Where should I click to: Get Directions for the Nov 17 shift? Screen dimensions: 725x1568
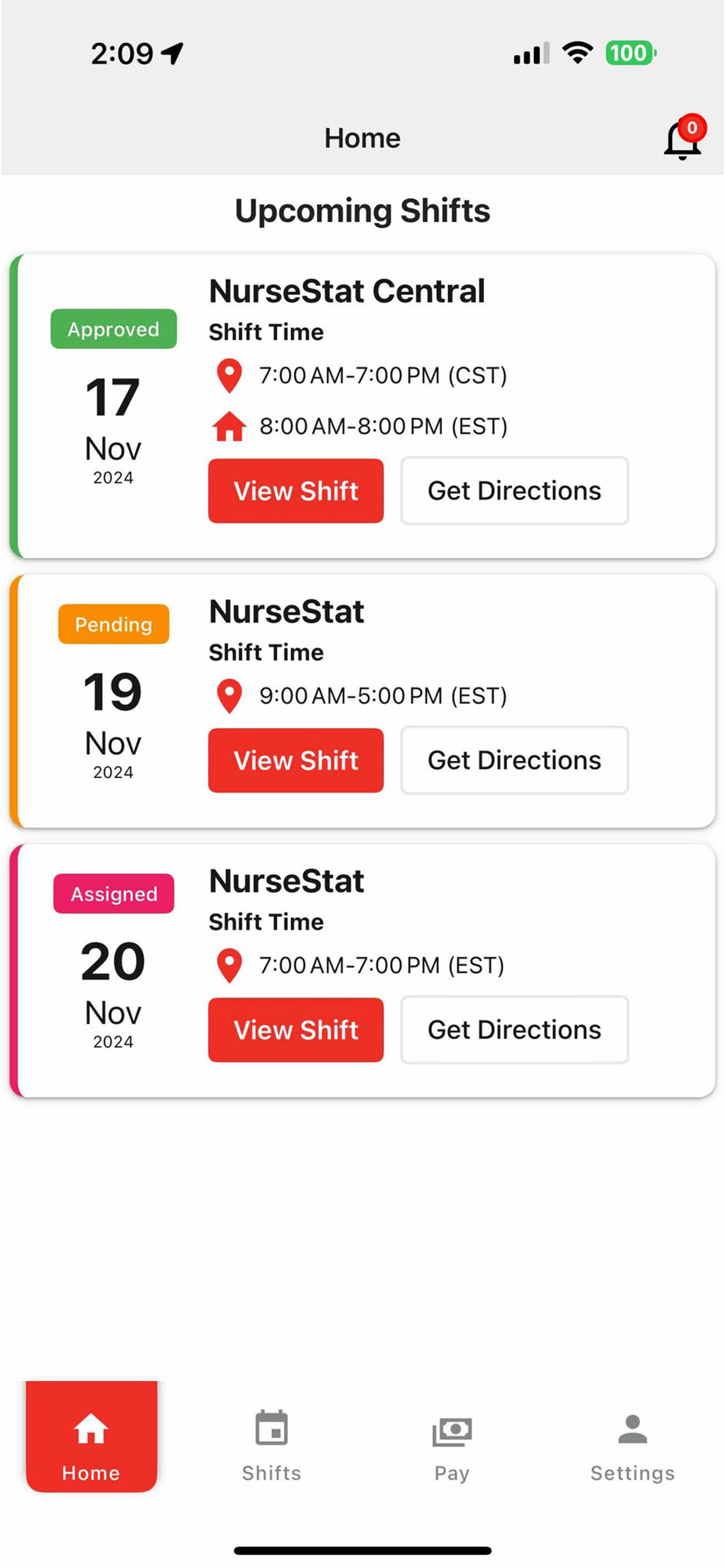pos(514,490)
